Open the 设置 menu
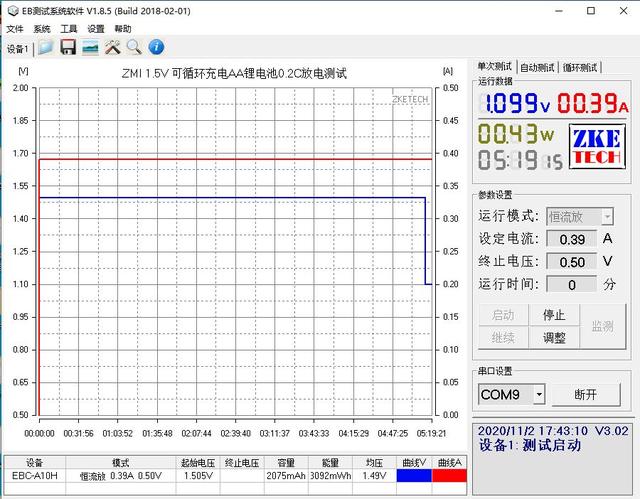 tap(96, 29)
